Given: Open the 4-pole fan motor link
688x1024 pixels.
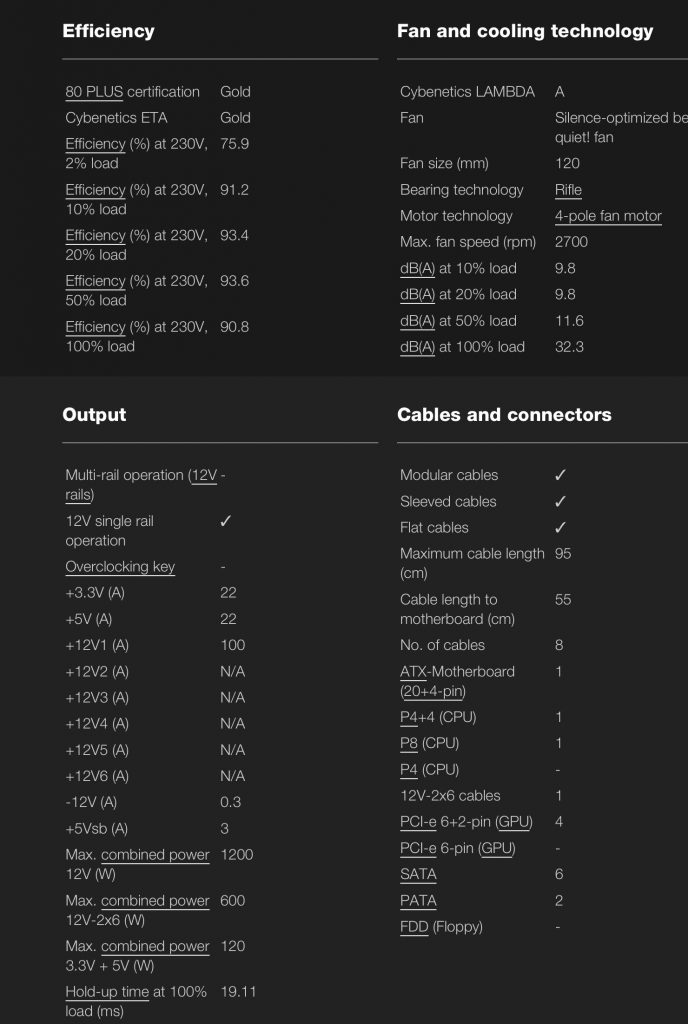Looking at the screenshot, I should tap(608, 216).
